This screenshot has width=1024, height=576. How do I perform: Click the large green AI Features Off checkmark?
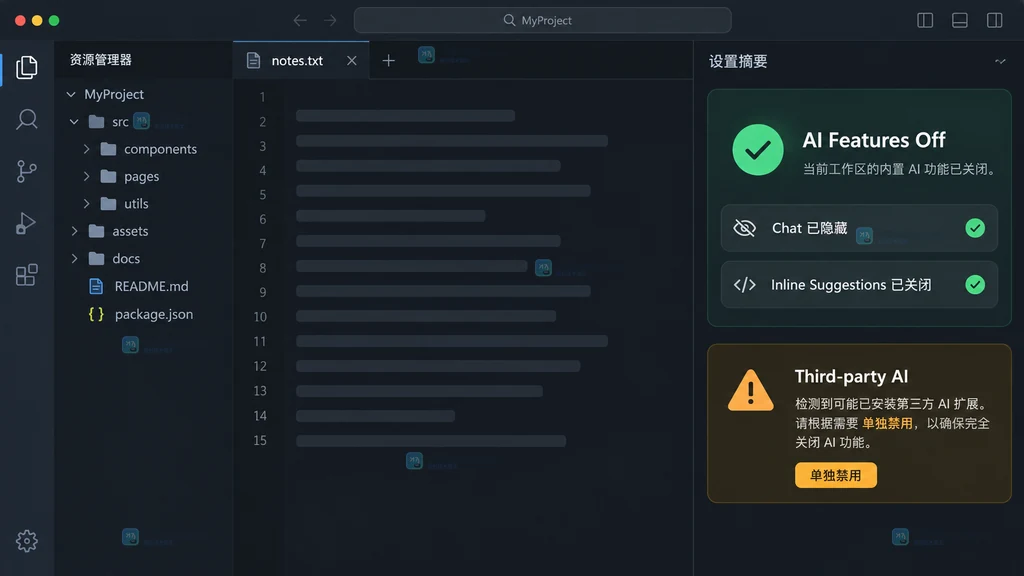(758, 150)
